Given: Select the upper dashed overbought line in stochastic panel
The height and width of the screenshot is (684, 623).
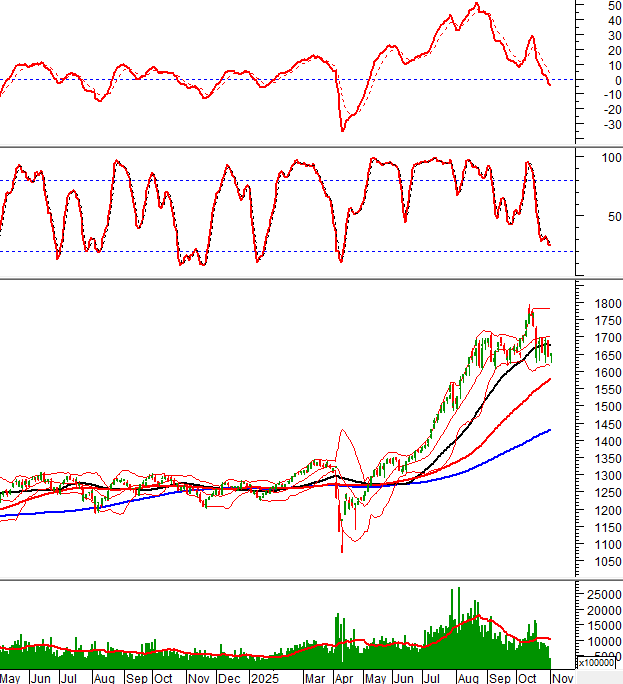Looking at the screenshot, I should tap(200, 180).
